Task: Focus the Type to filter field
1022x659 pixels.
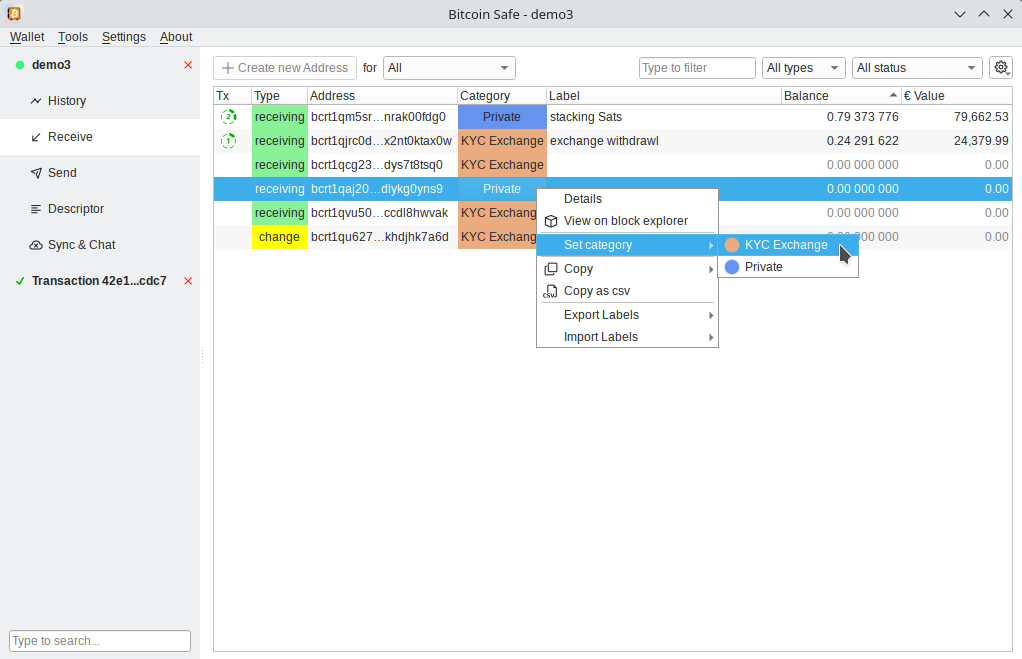Action: (697, 68)
